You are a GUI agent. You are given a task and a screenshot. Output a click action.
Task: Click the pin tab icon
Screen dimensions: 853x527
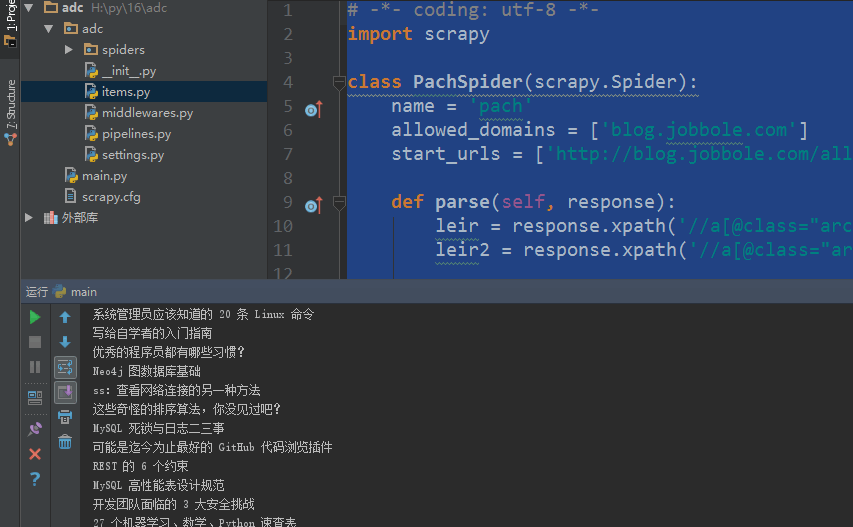click(35, 429)
